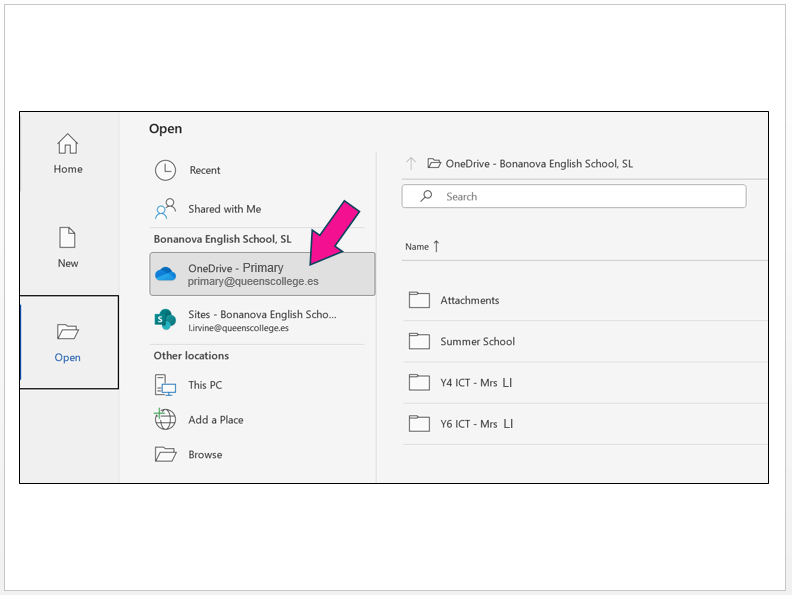792x595 pixels.
Task: Click the OneDrive breadcrumb path text
Action: (539, 164)
